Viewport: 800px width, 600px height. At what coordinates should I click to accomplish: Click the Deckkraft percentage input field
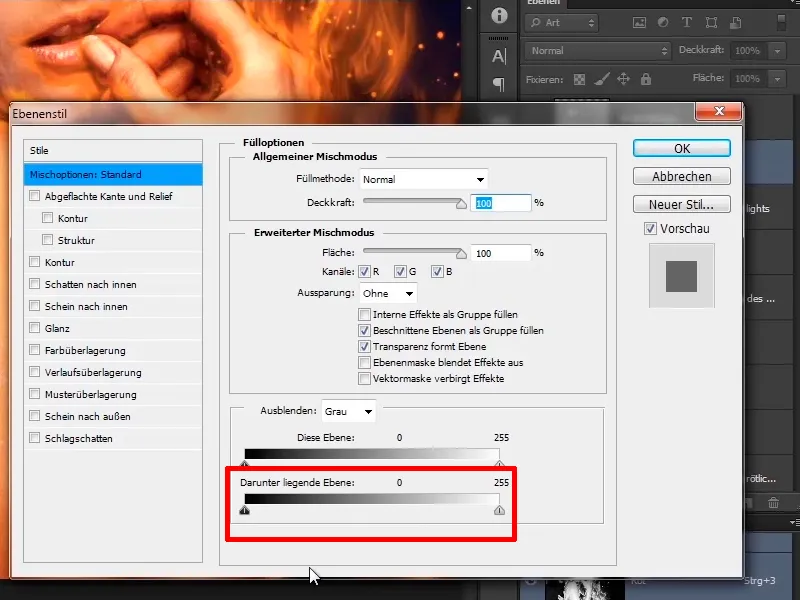pos(501,203)
